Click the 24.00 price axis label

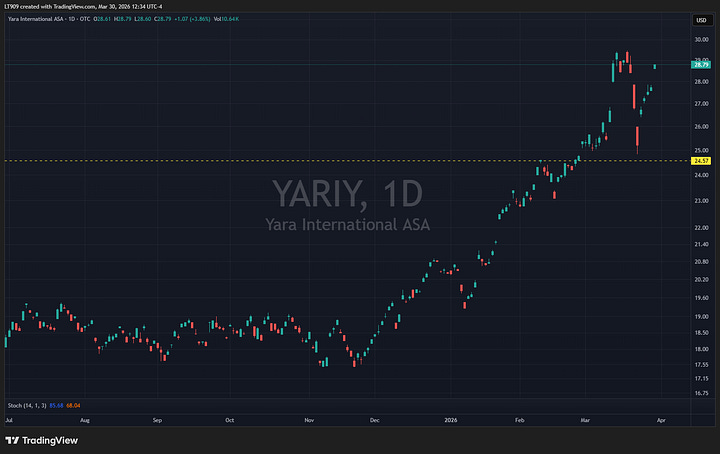[x=701, y=175]
